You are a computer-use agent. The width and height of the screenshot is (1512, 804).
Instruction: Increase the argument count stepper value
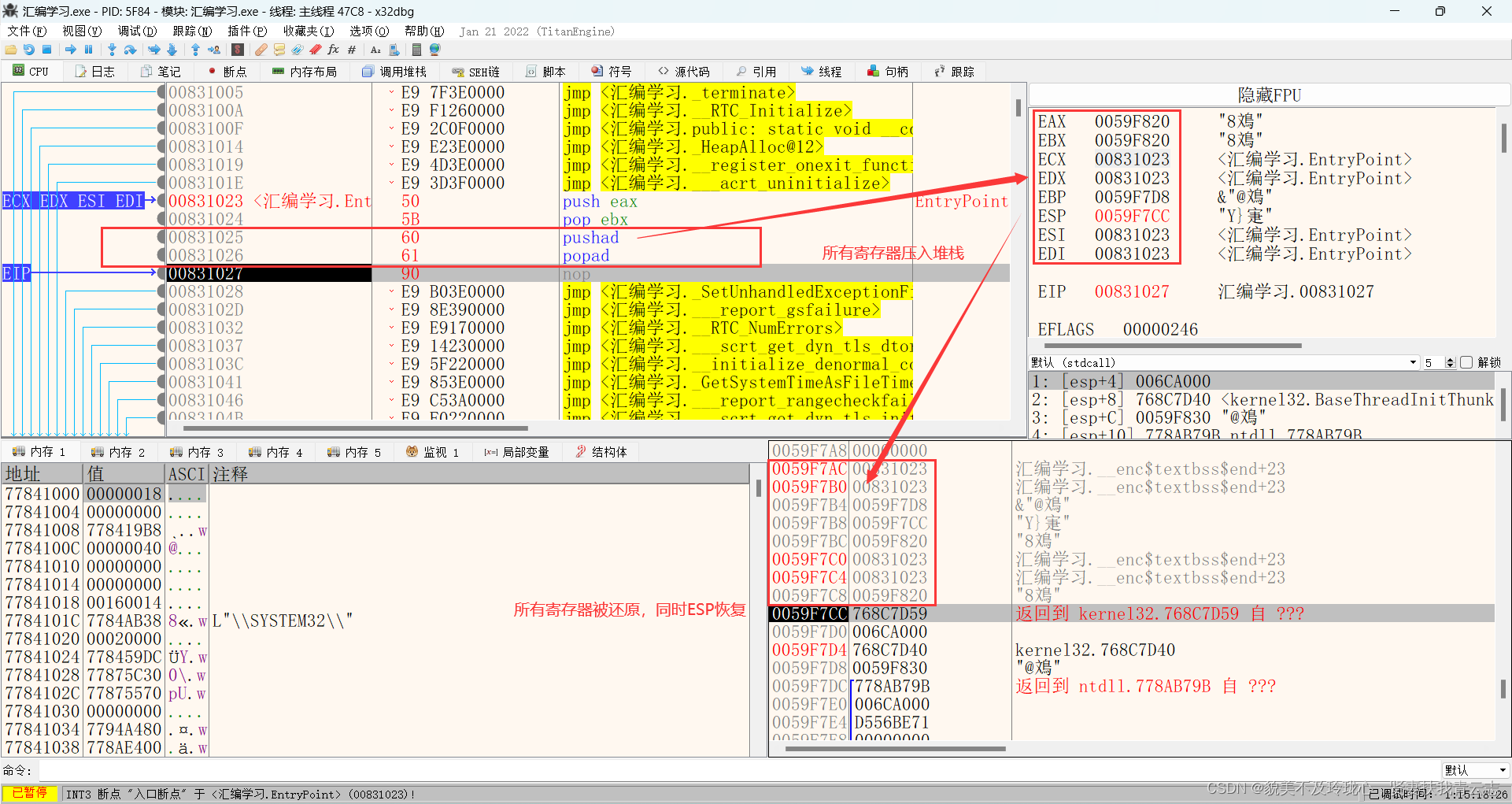pyautogui.click(x=1451, y=358)
